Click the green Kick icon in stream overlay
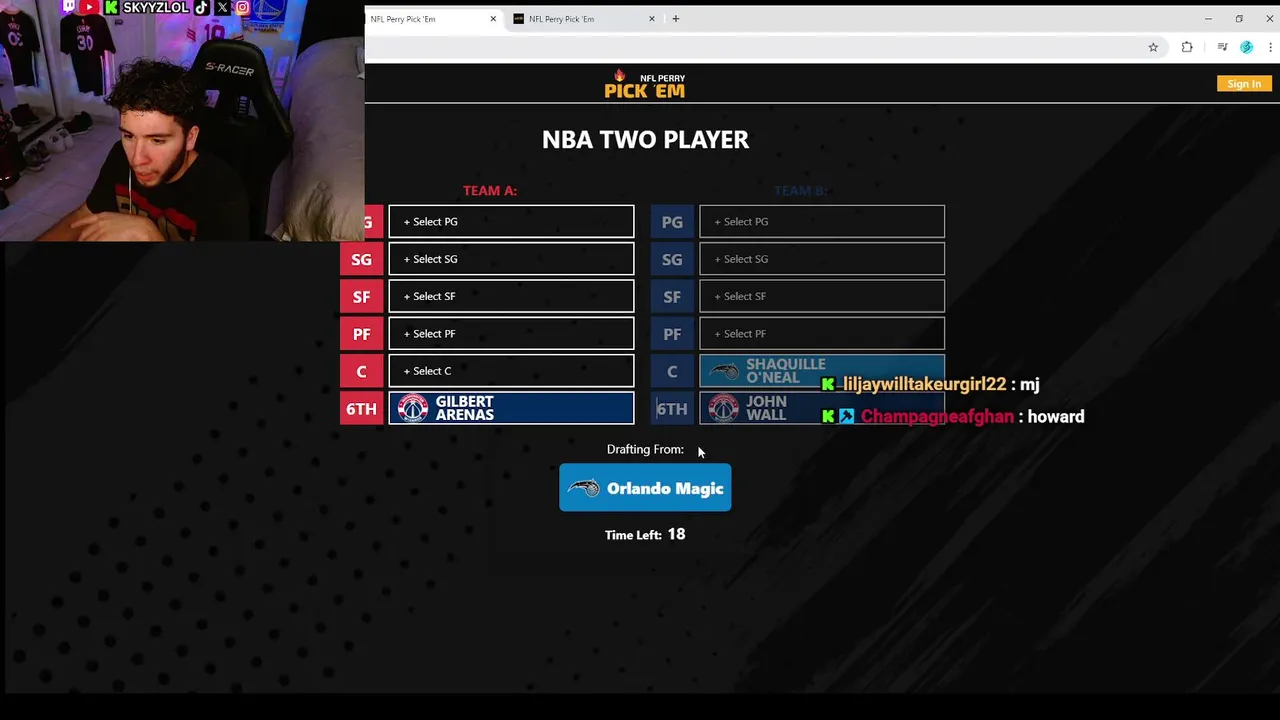 [112, 7]
